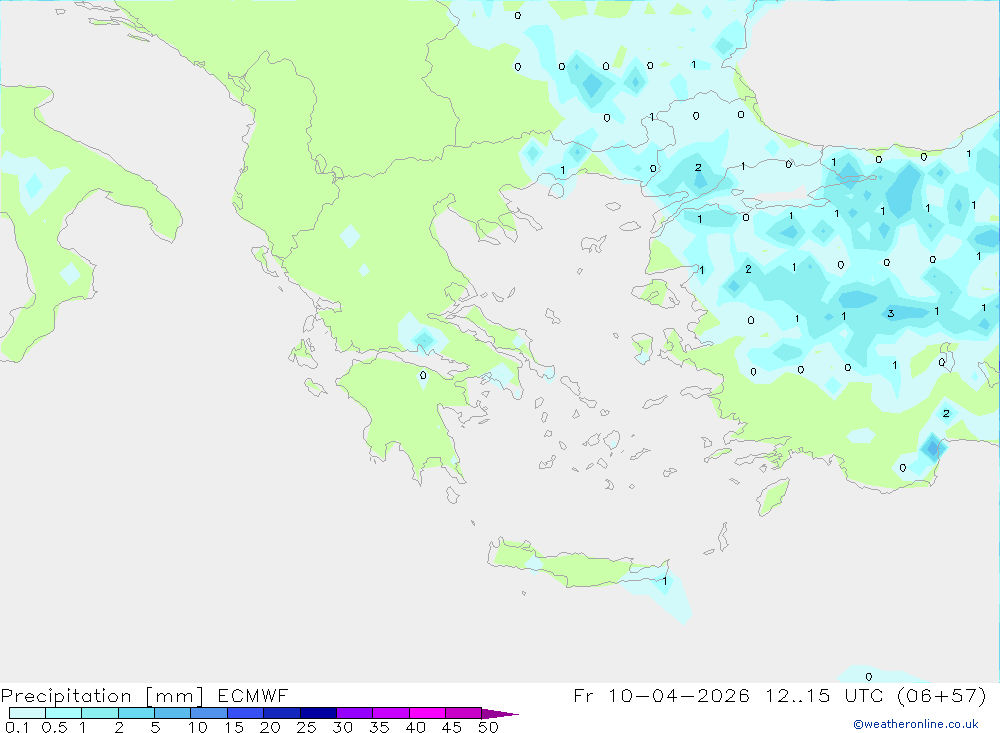Click the '40' legend scale label
This screenshot has width=1000, height=733.
(x=416, y=727)
